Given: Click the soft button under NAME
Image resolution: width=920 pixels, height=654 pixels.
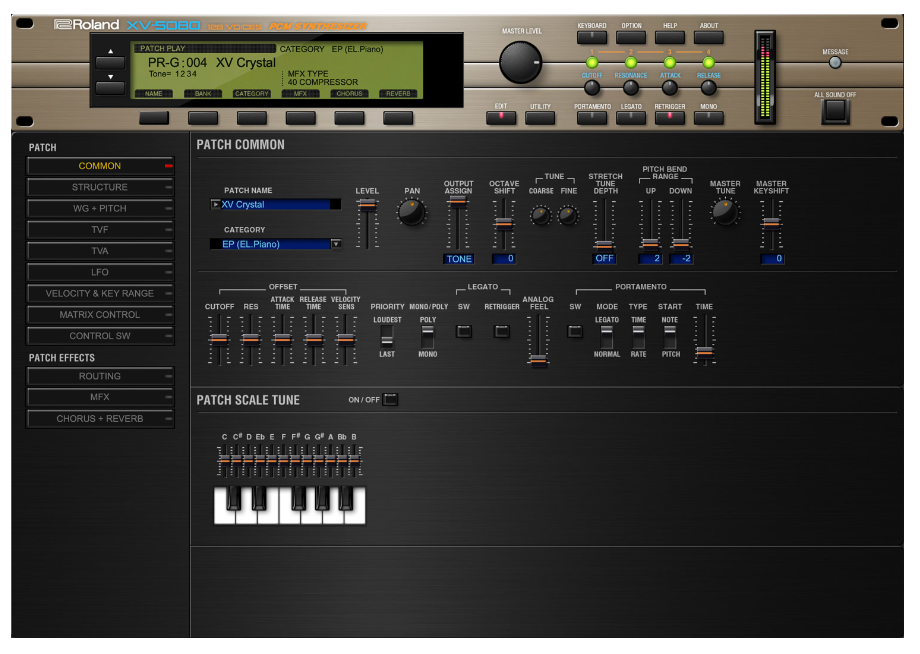Looking at the screenshot, I should click(154, 118).
